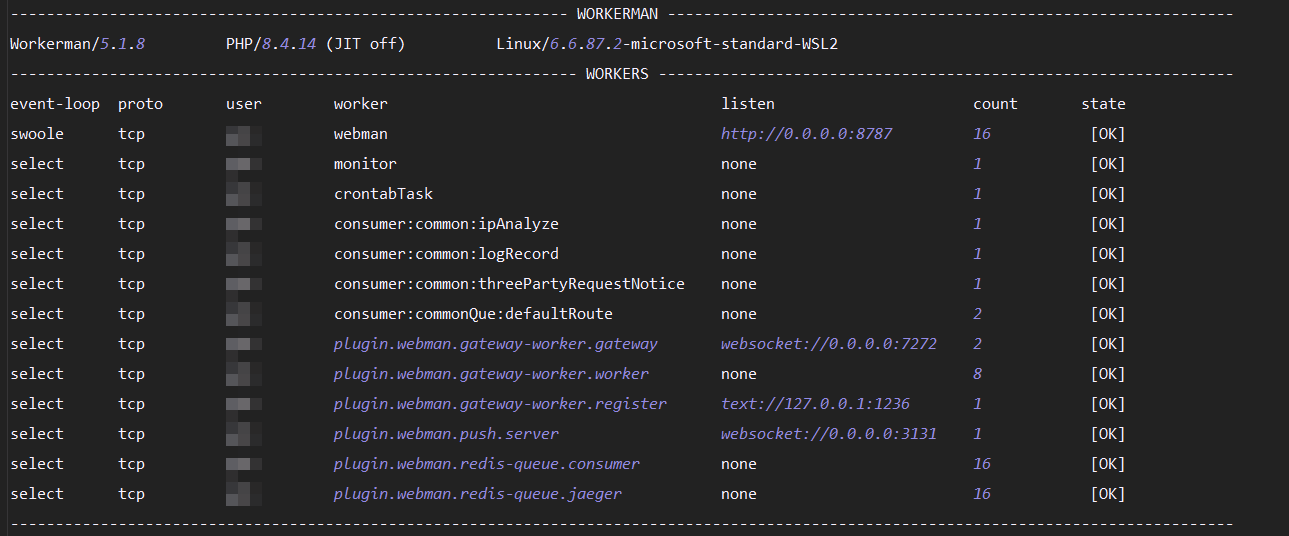
Task: Open the http://0.0.0.0:8787 listen address
Action: 806,134
